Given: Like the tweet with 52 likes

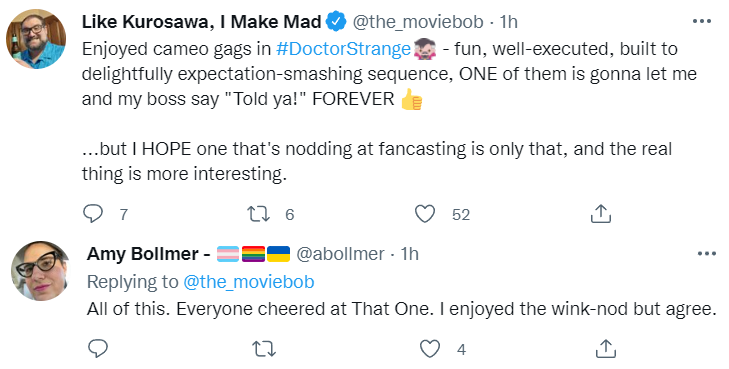Looking at the screenshot, I should coord(425,214).
